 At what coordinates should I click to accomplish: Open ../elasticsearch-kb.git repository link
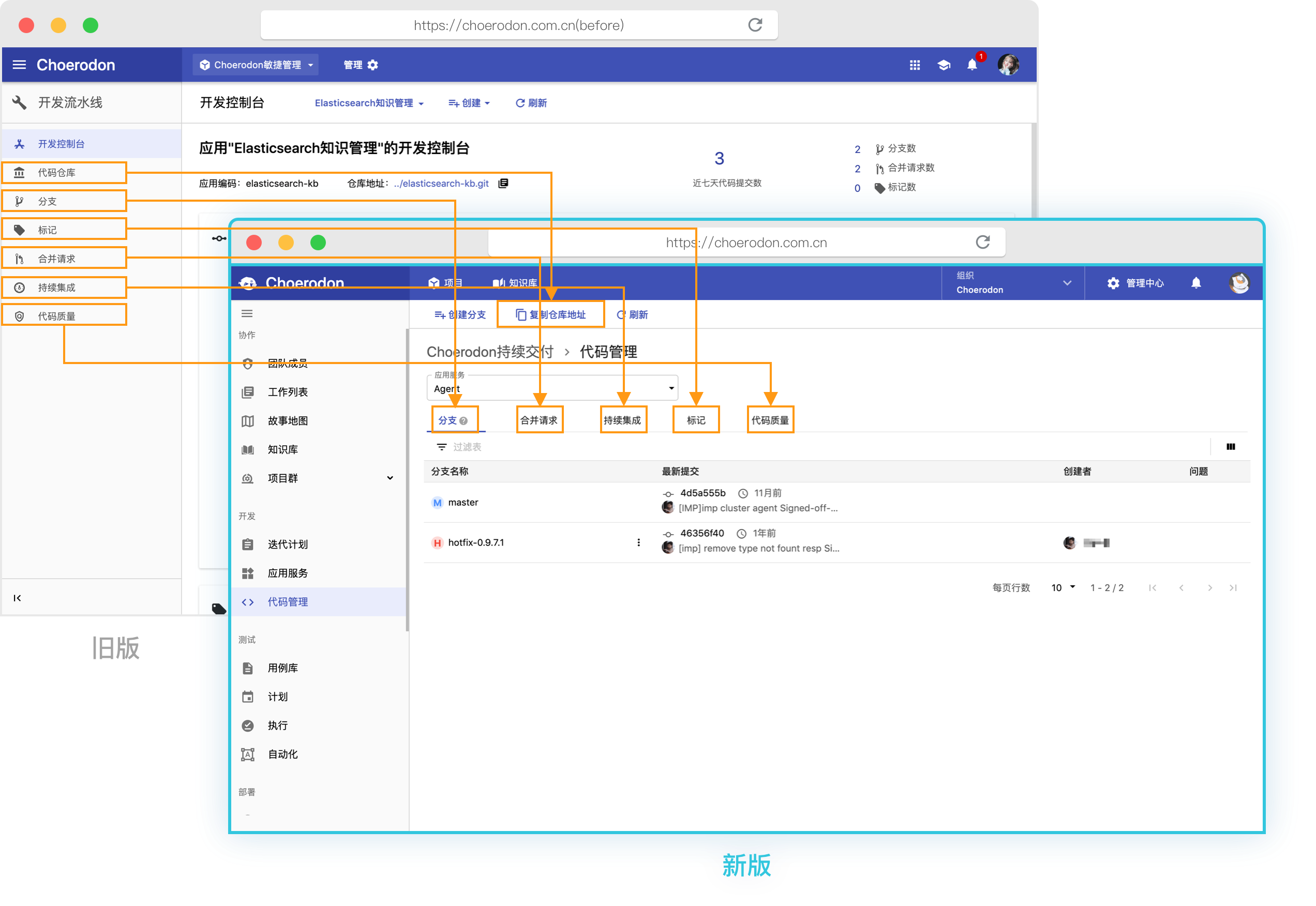[x=441, y=184]
